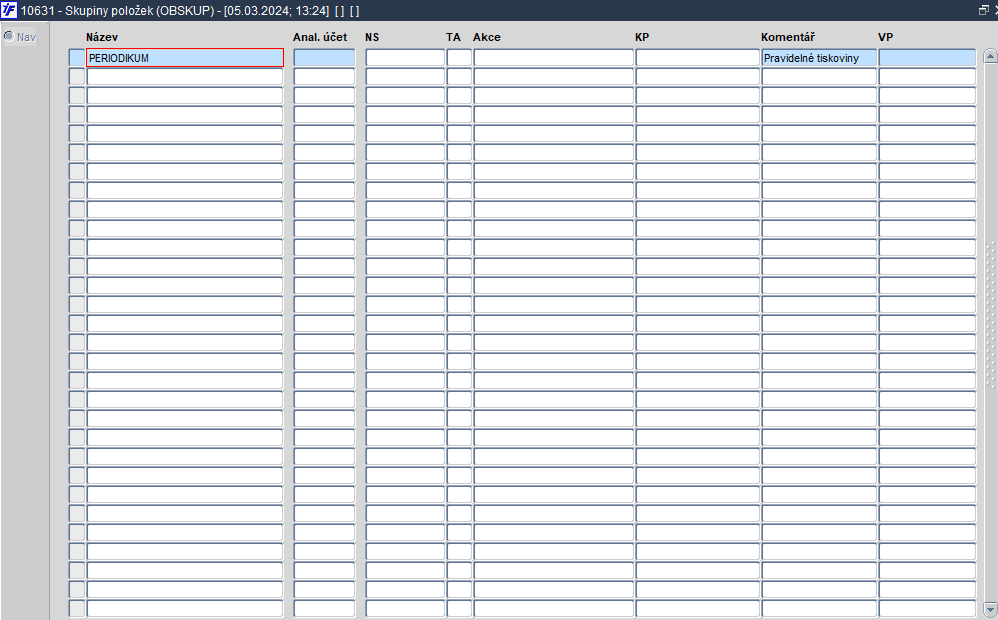Viewport: 998px width, 620px height.
Task: Click the Anal. účet column header
Action: pyautogui.click(x=320, y=37)
